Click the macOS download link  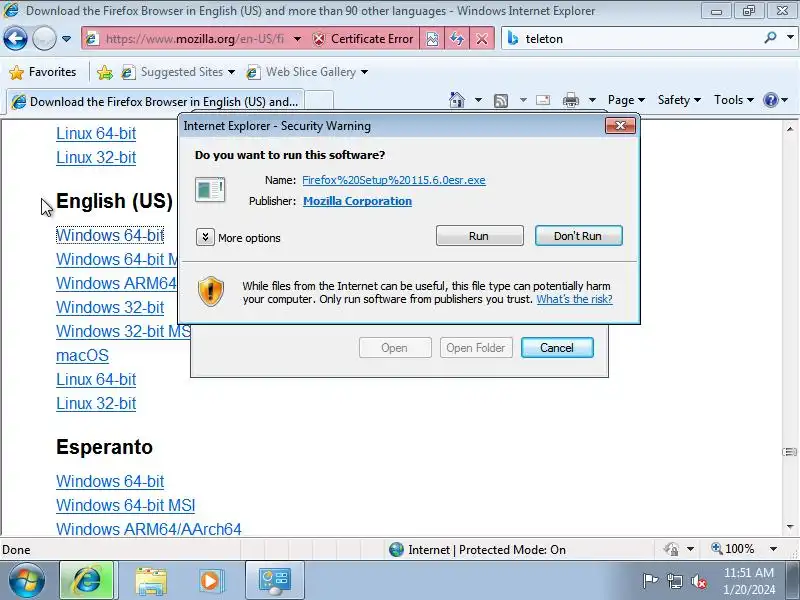click(x=82, y=355)
